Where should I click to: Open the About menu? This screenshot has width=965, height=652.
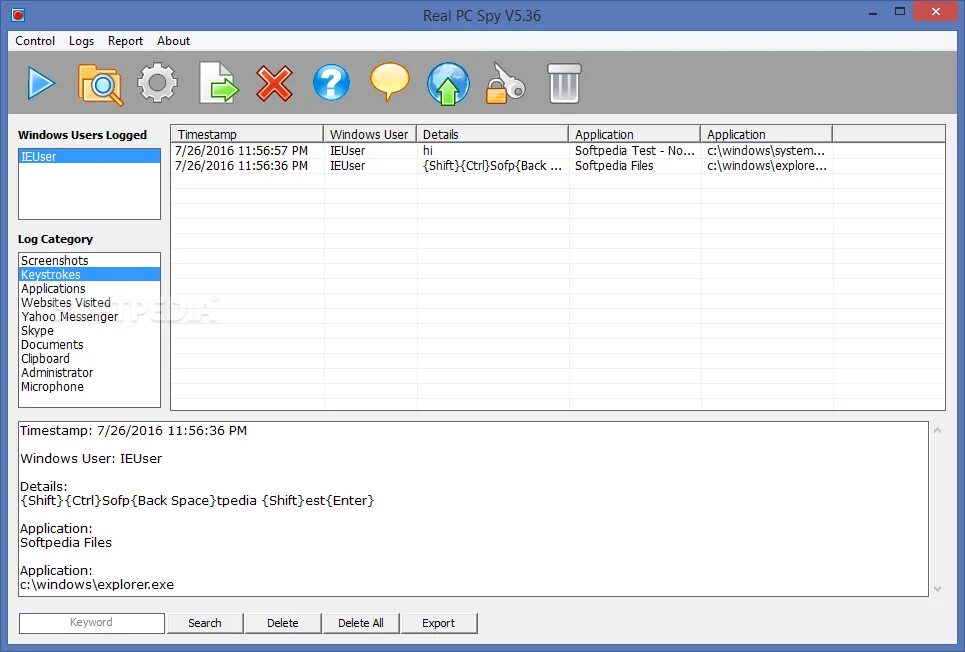click(x=174, y=41)
